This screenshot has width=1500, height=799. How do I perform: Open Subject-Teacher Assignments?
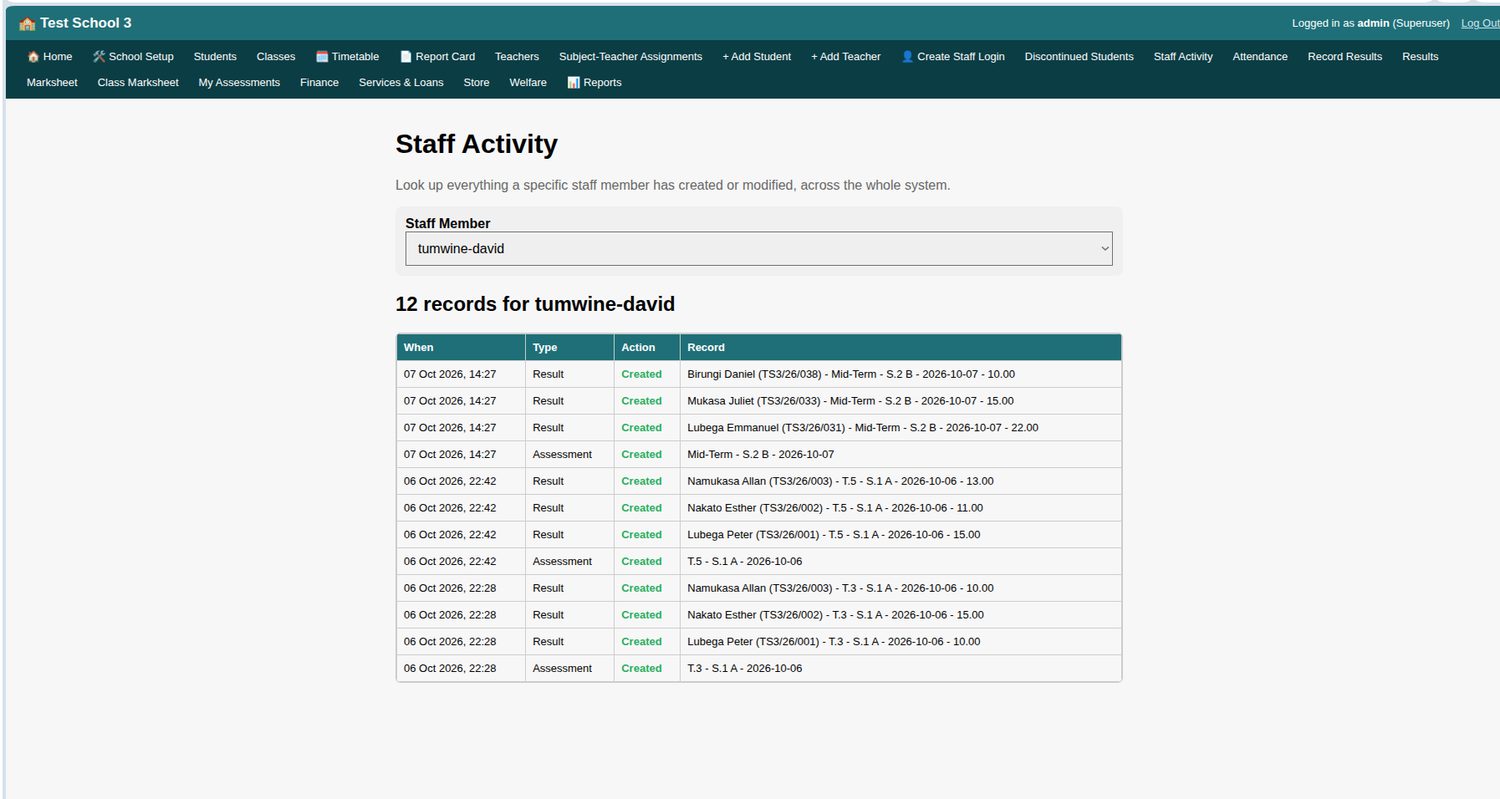pyautogui.click(x=630, y=57)
